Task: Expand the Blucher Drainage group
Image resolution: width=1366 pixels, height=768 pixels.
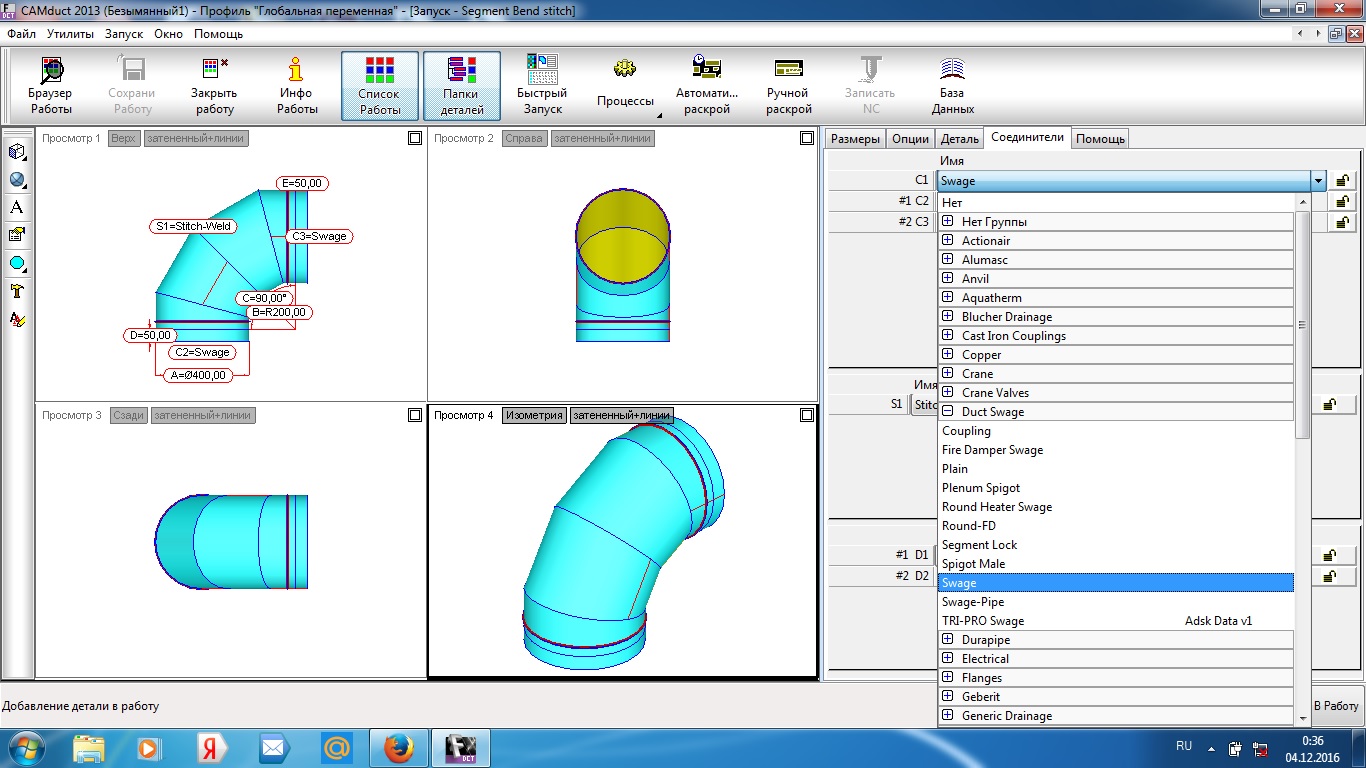Action: pos(948,316)
